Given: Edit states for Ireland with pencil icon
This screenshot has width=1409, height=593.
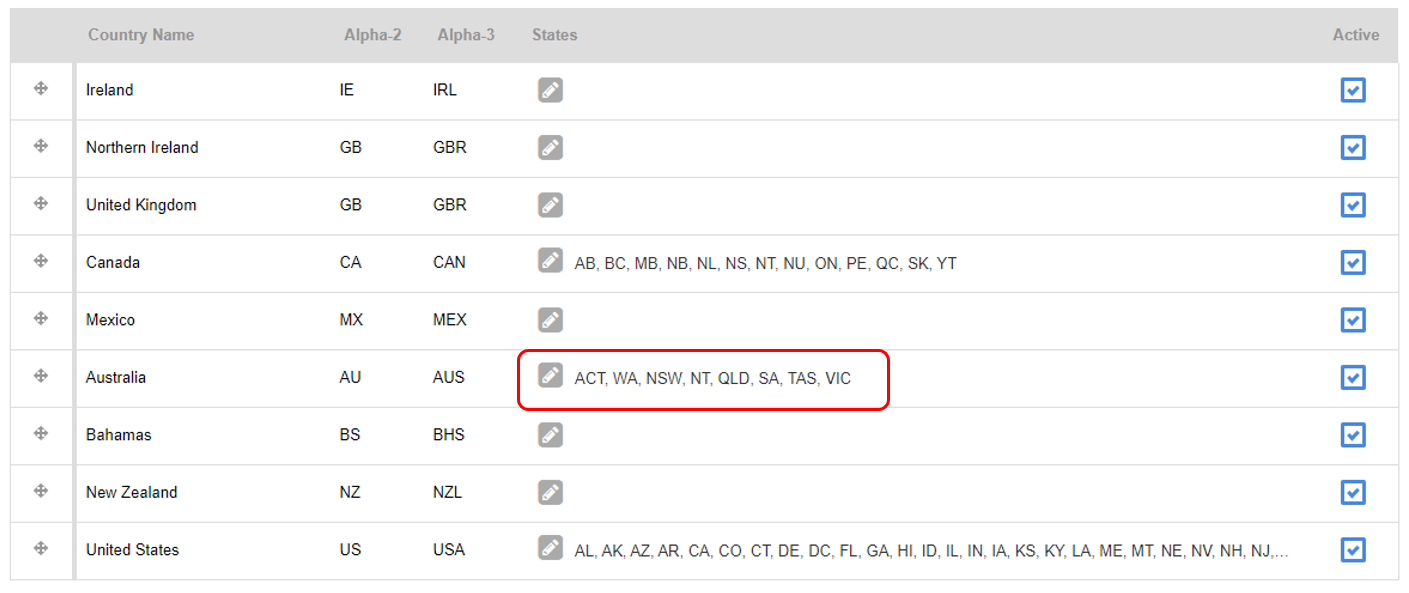Looking at the screenshot, I should click(x=550, y=90).
